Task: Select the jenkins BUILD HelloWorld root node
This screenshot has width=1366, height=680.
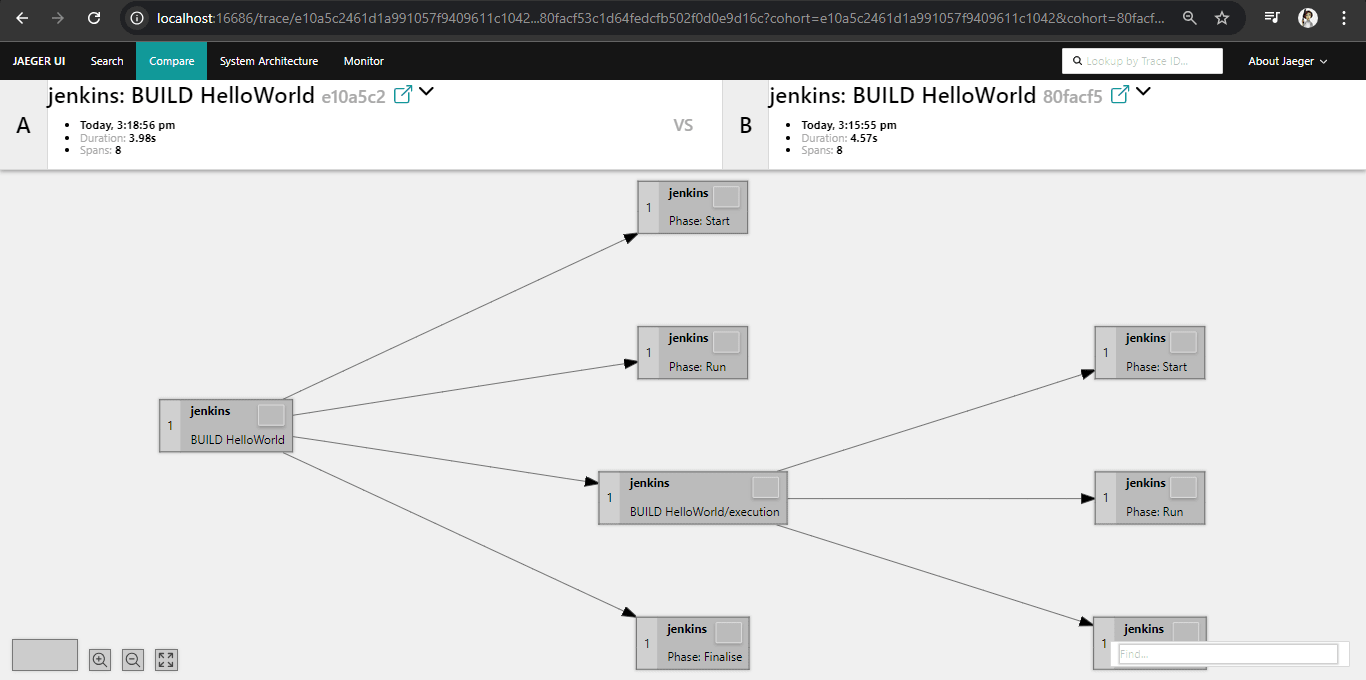Action: coord(226,426)
